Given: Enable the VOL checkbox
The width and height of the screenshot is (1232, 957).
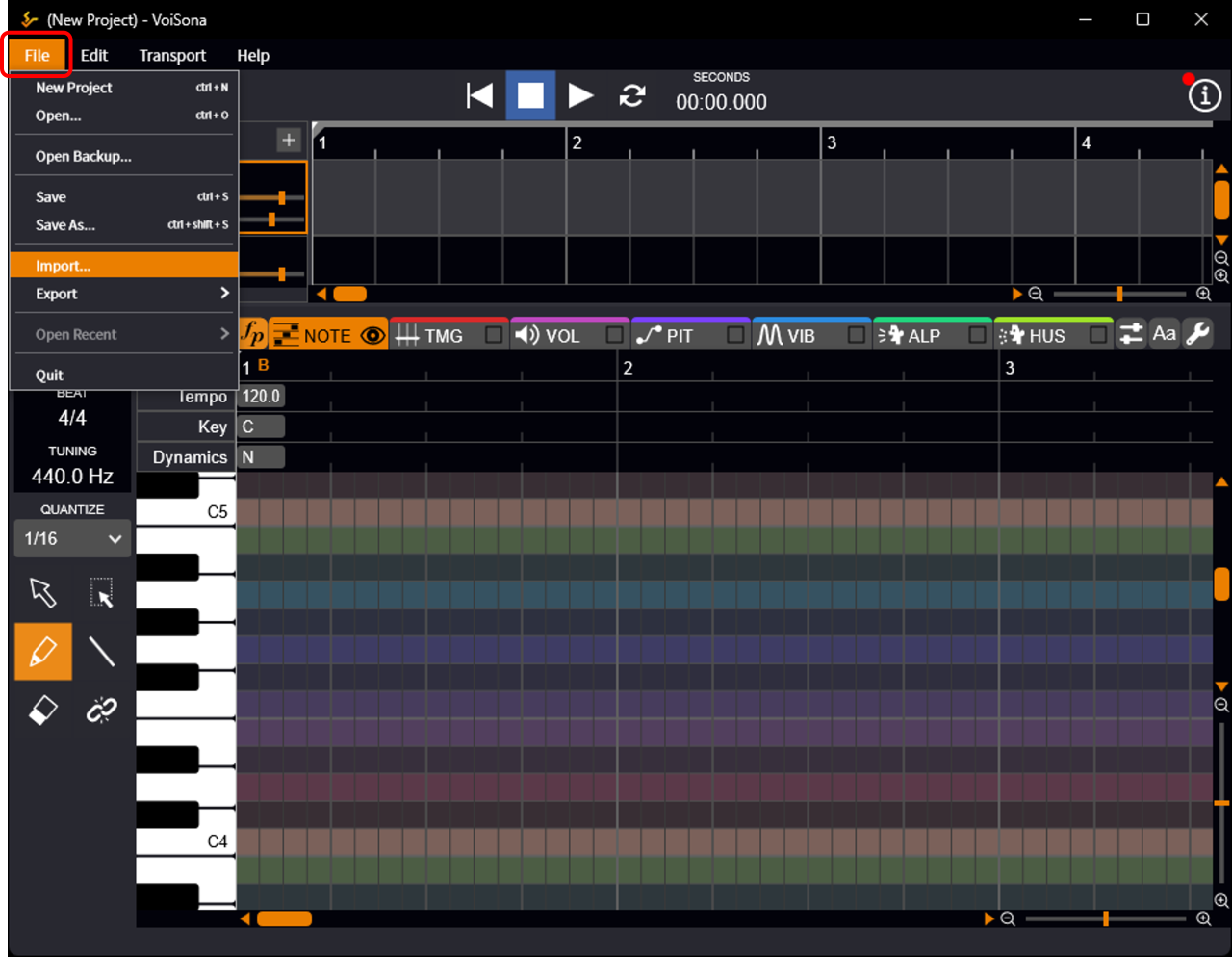Looking at the screenshot, I should click(x=614, y=335).
